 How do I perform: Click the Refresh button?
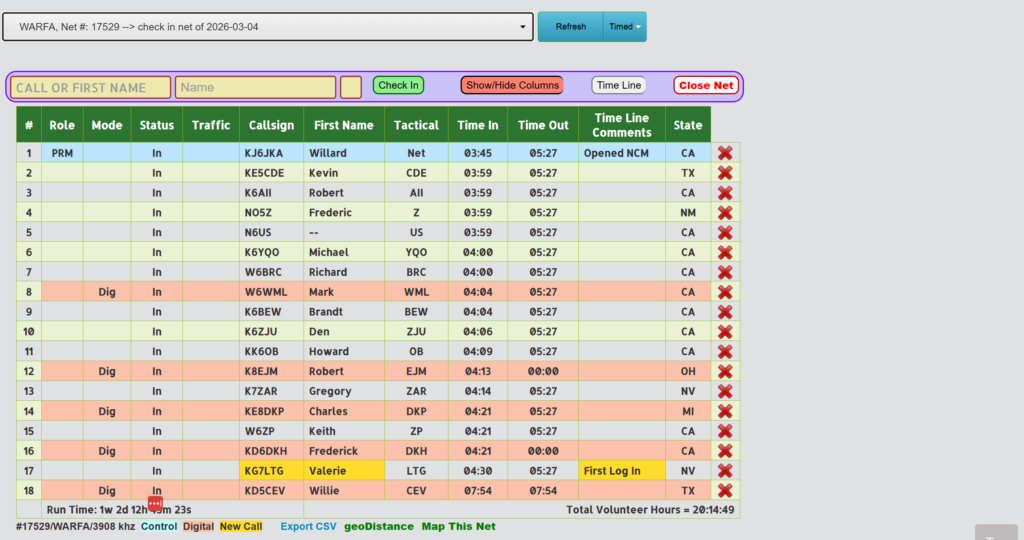point(571,27)
